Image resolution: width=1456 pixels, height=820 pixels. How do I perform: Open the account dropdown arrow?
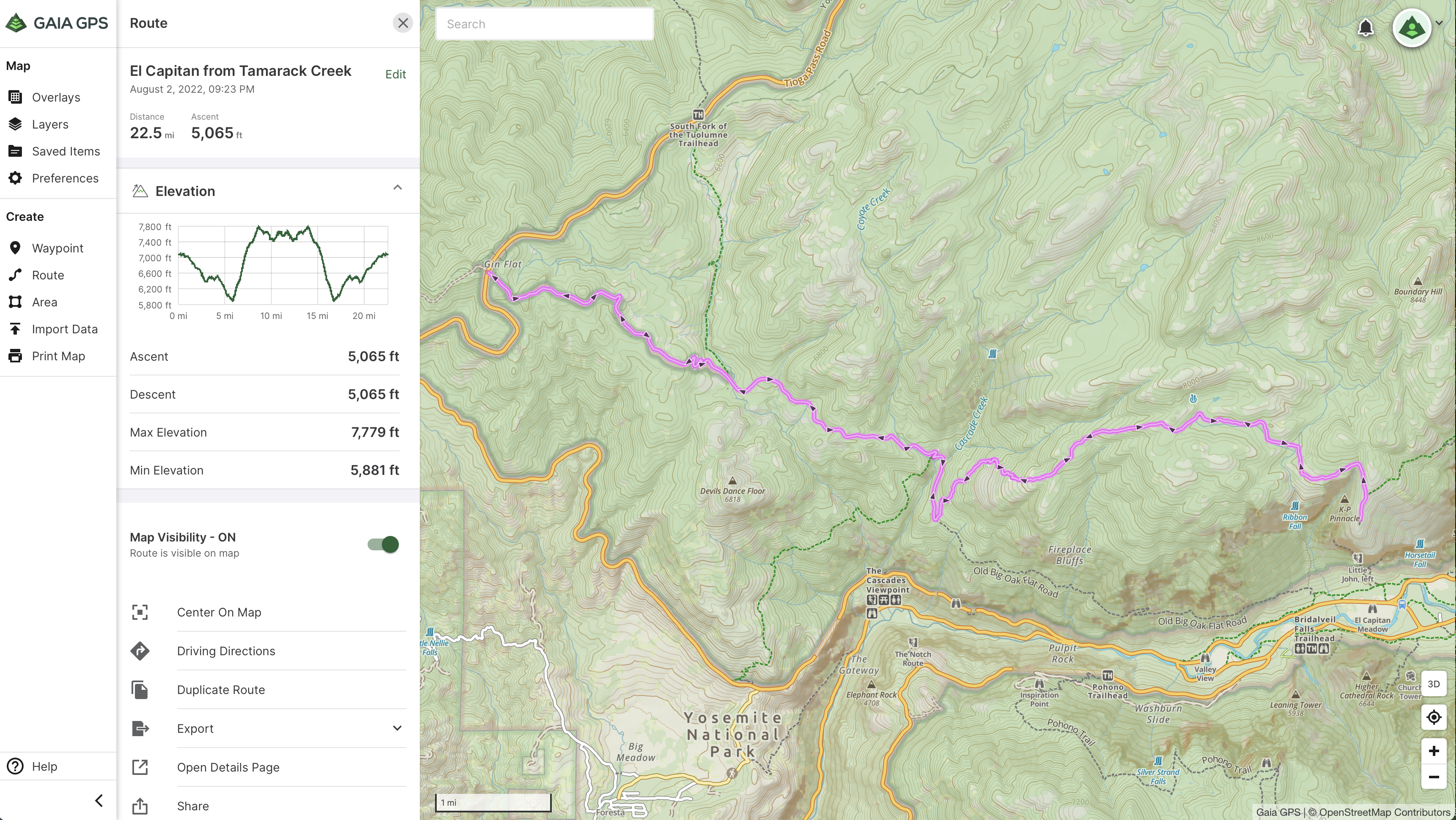[x=1439, y=23]
